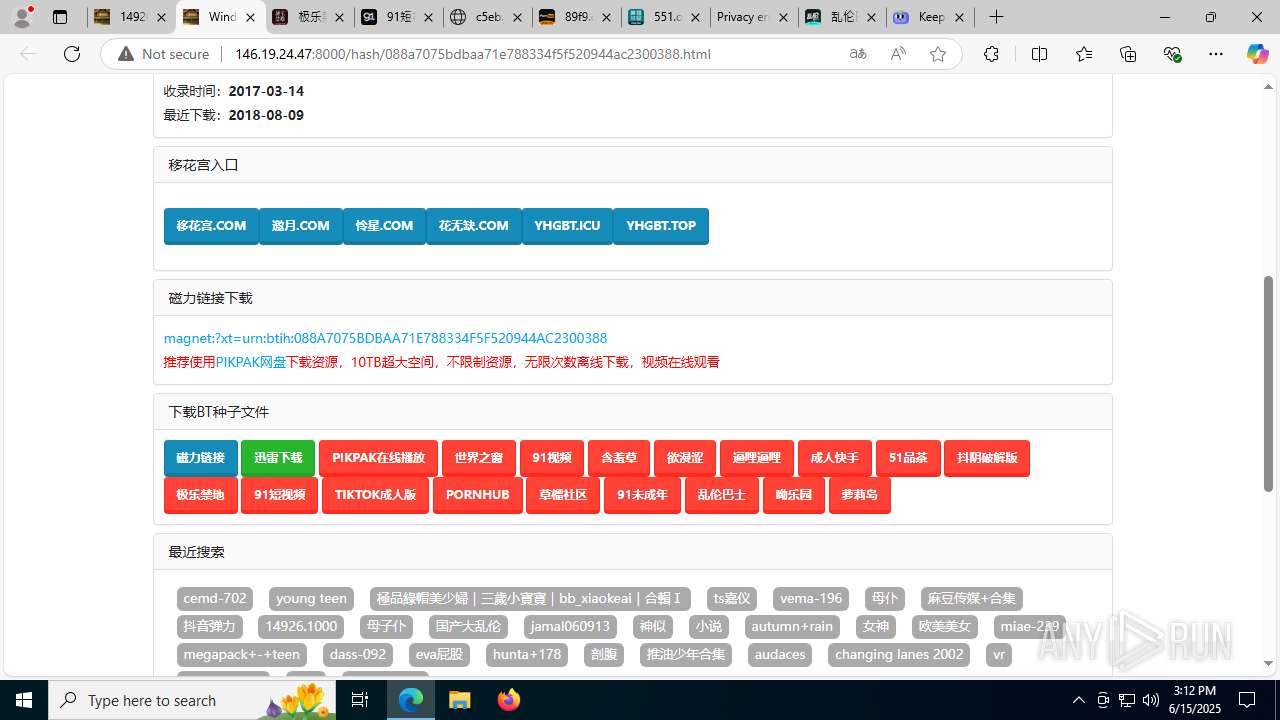Click the YHGBT.ICU button
1280x720 pixels.
pyautogui.click(x=567, y=226)
